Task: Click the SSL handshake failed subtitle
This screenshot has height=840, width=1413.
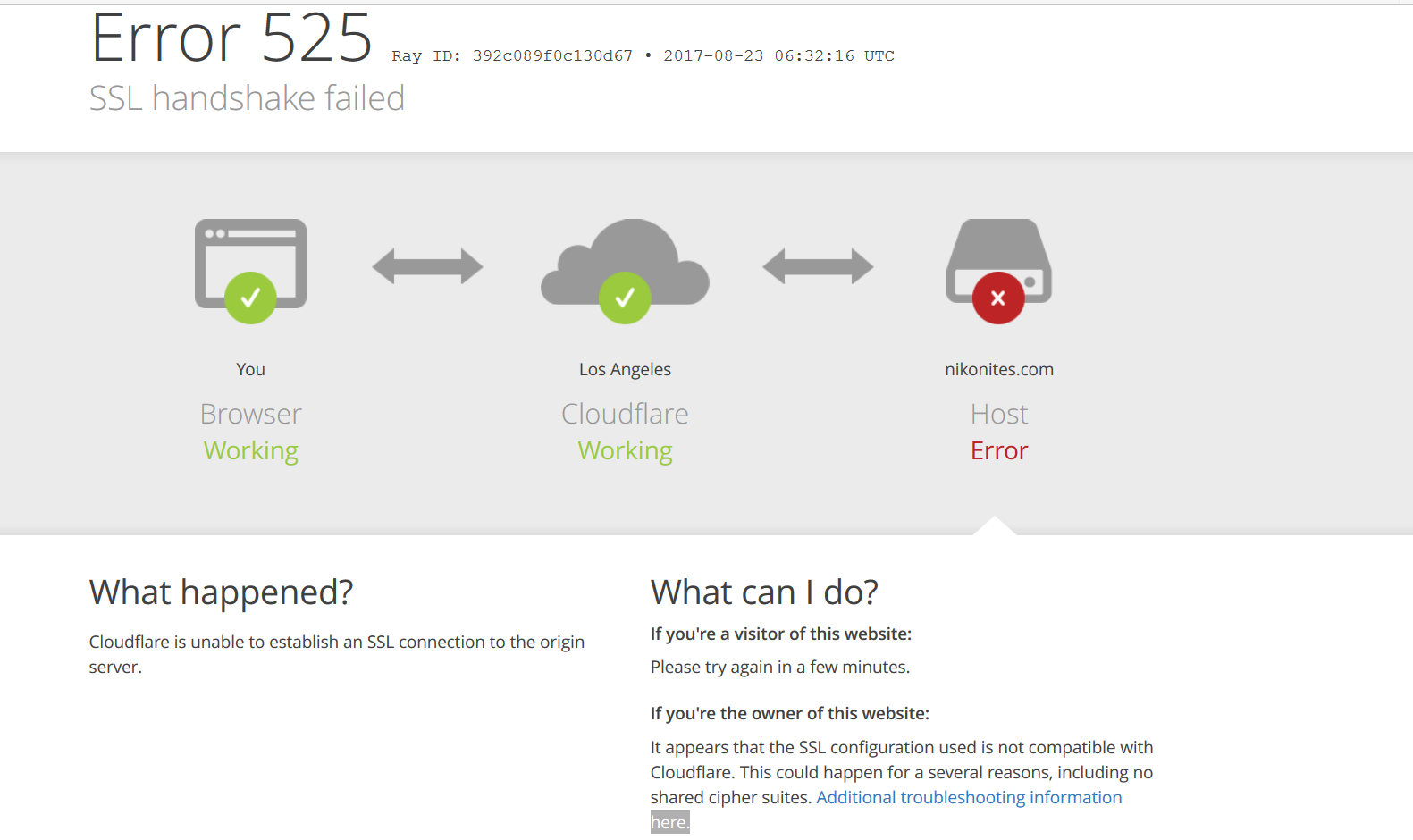Action: pyautogui.click(x=247, y=98)
